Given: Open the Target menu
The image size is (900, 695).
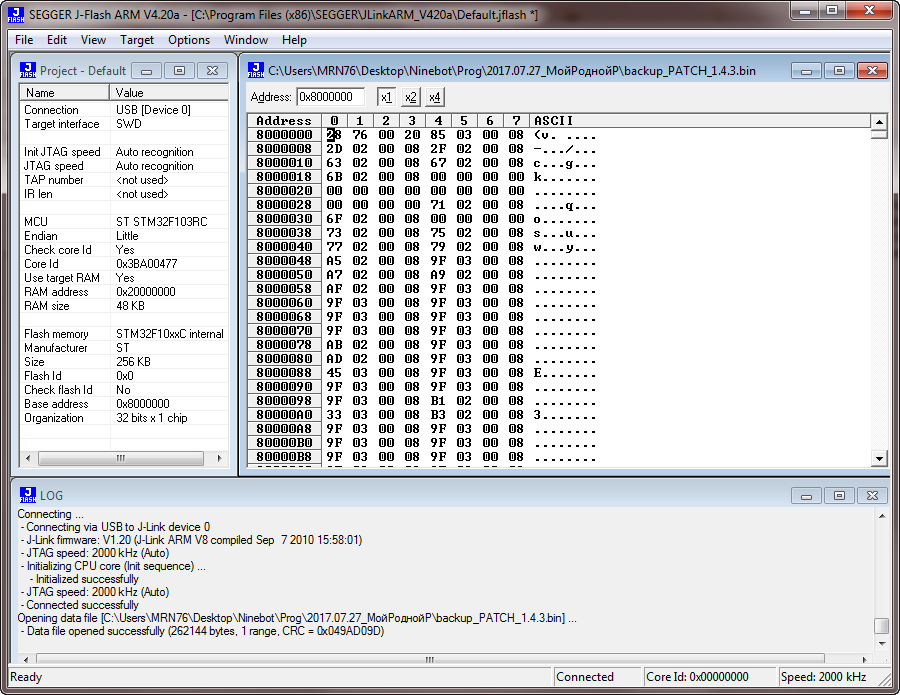Looking at the screenshot, I should [x=137, y=40].
